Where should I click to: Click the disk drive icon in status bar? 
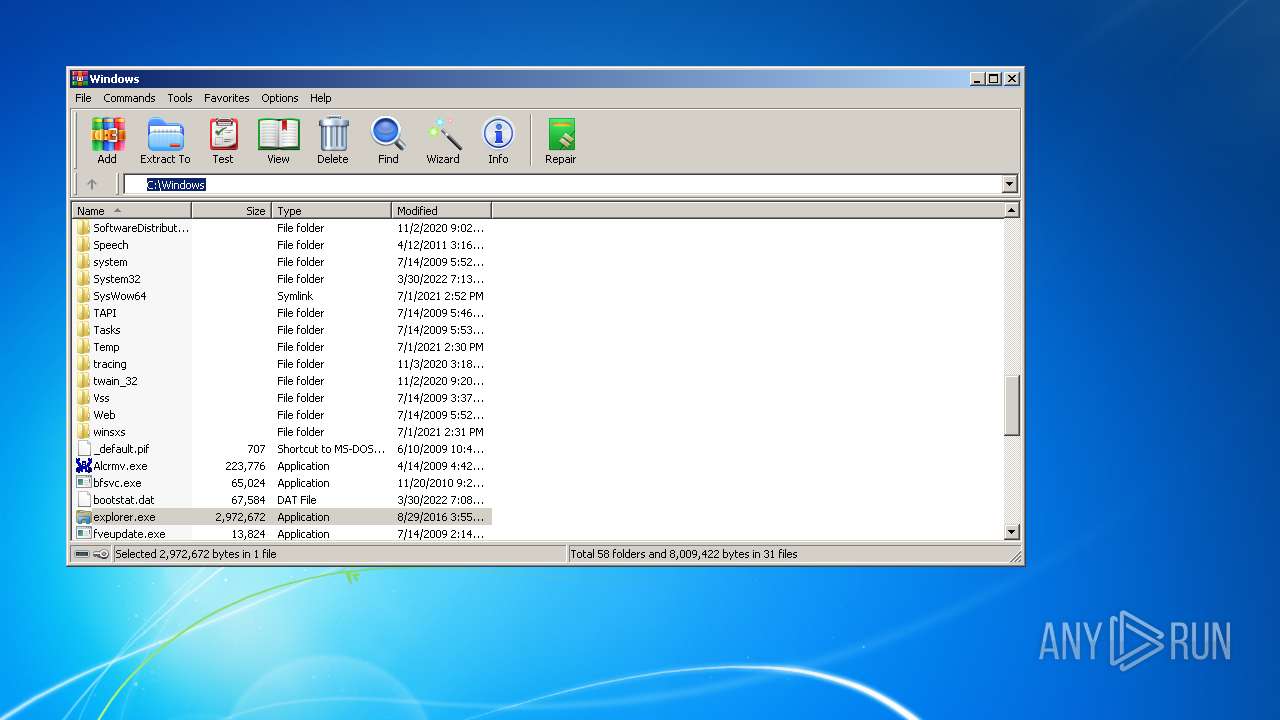82,554
